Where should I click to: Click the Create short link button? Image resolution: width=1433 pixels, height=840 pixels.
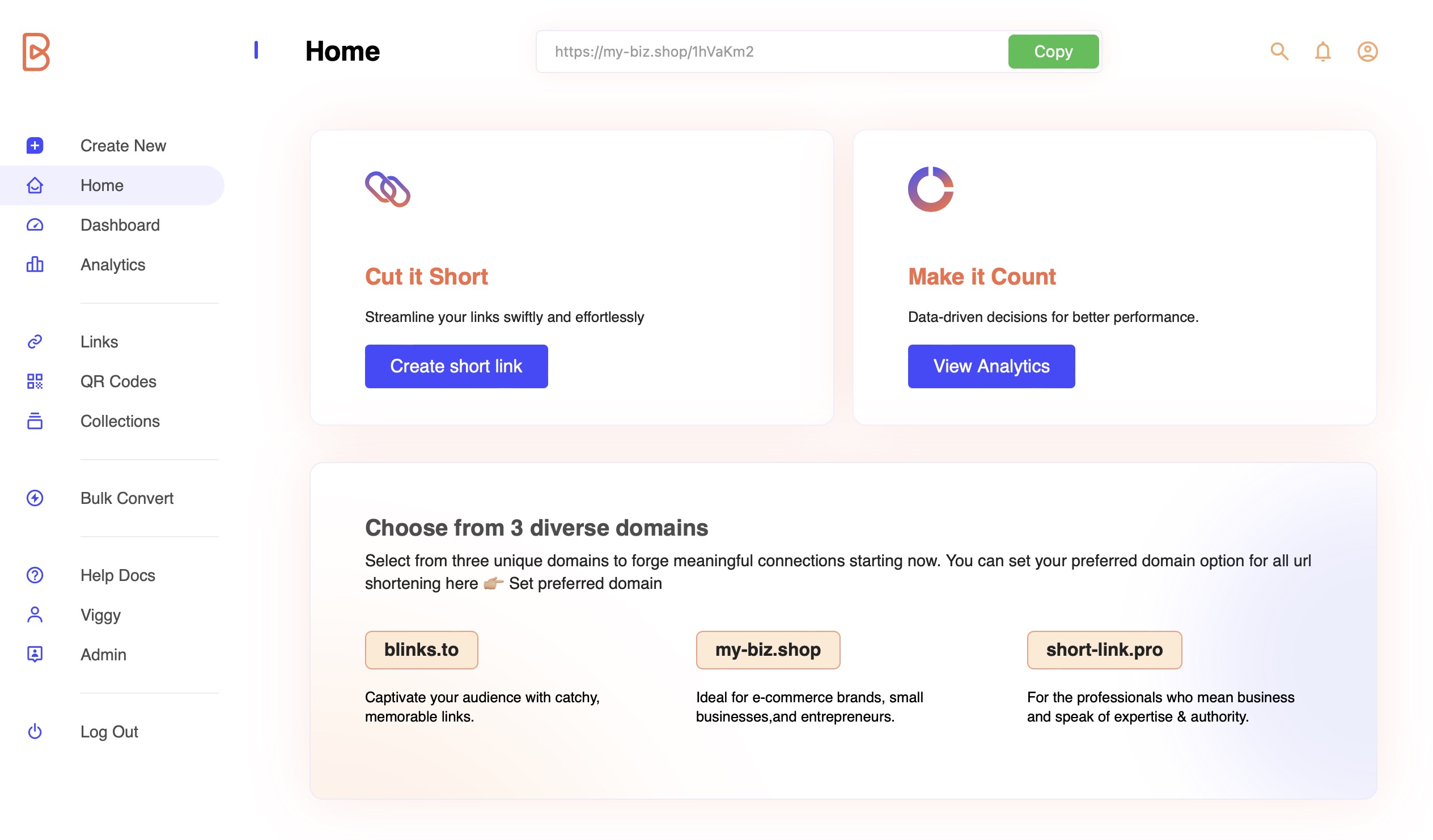pyautogui.click(x=456, y=366)
